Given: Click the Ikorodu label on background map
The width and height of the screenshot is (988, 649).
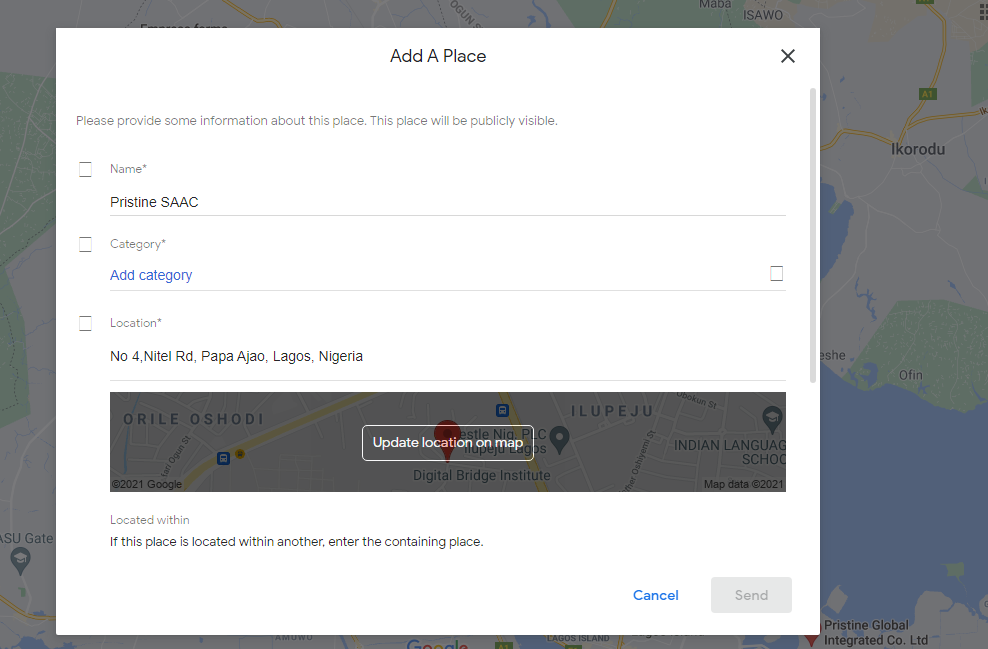Looking at the screenshot, I should pyautogui.click(x=918, y=149).
